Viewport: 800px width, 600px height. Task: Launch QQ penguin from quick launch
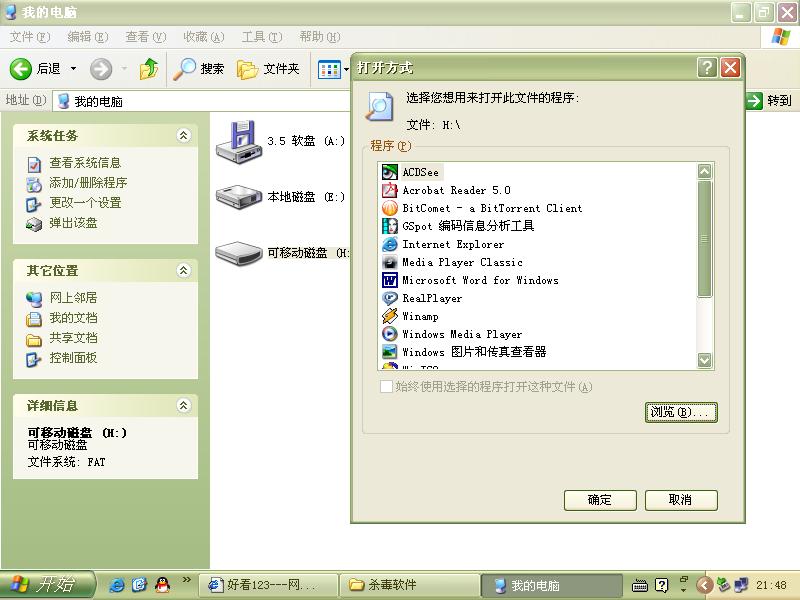(x=163, y=585)
